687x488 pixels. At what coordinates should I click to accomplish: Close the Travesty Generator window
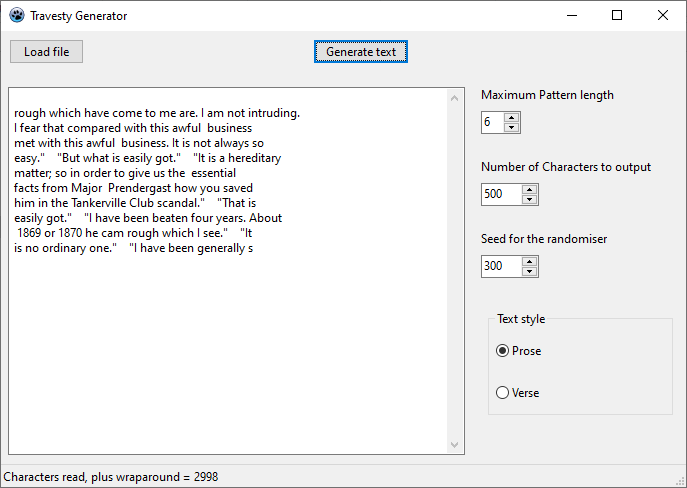tap(663, 15)
